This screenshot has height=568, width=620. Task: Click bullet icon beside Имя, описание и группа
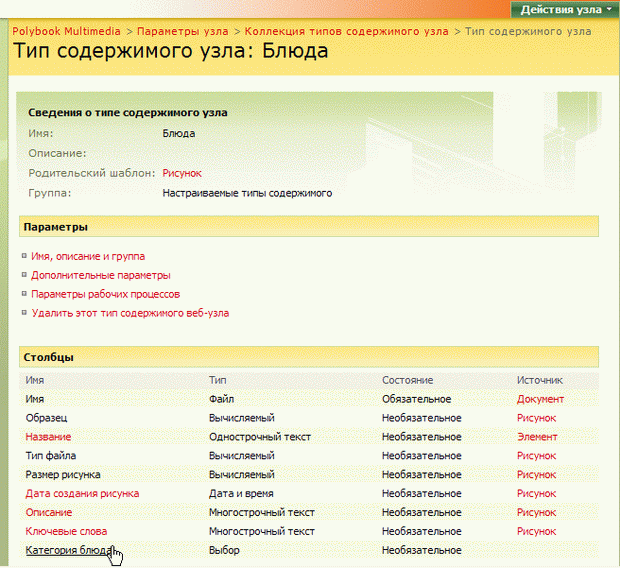coord(24,256)
